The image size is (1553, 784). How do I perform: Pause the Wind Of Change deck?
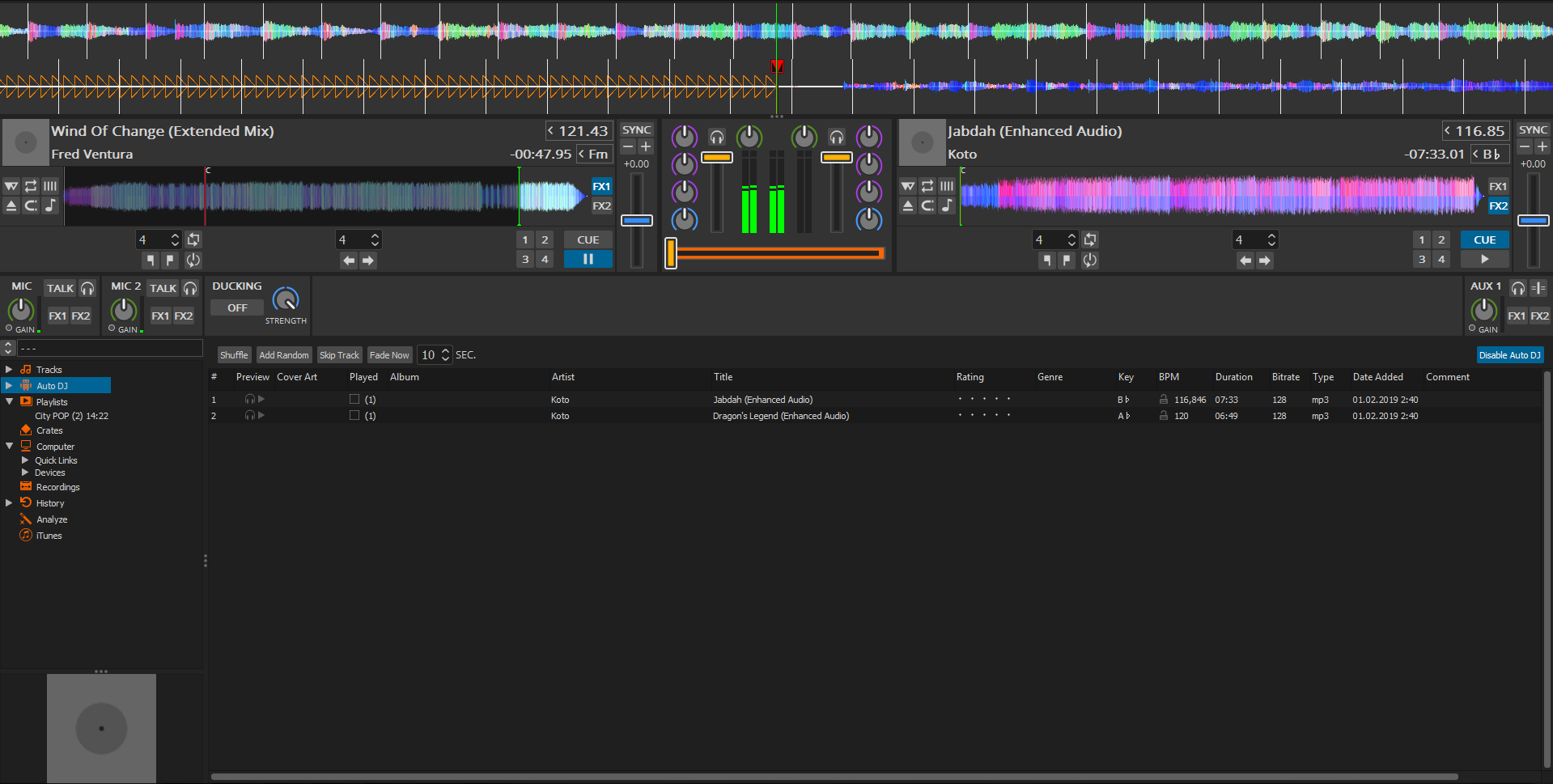(588, 260)
